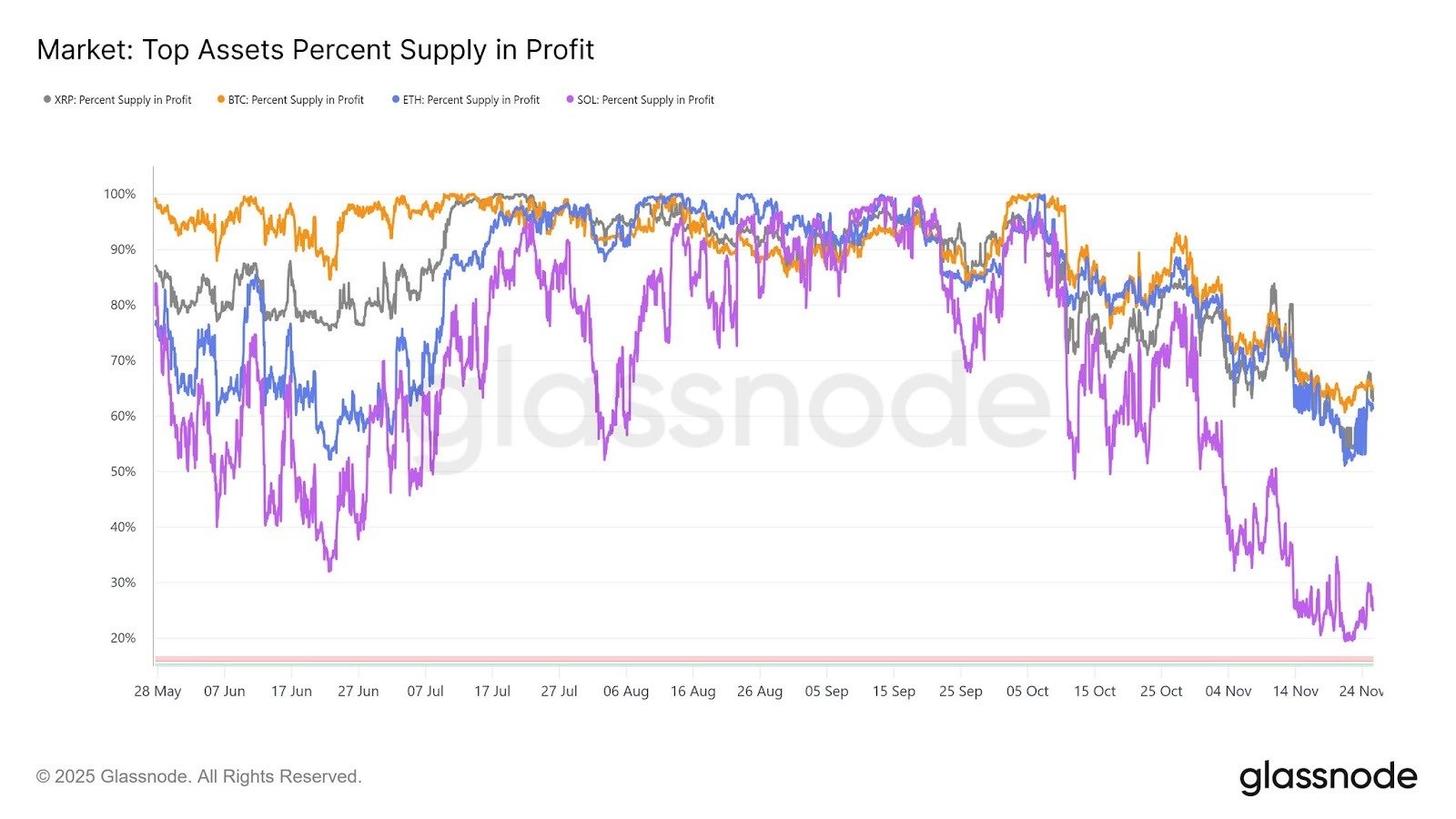
Task: Click the orange BTC legend dot
Action: [x=221, y=99]
